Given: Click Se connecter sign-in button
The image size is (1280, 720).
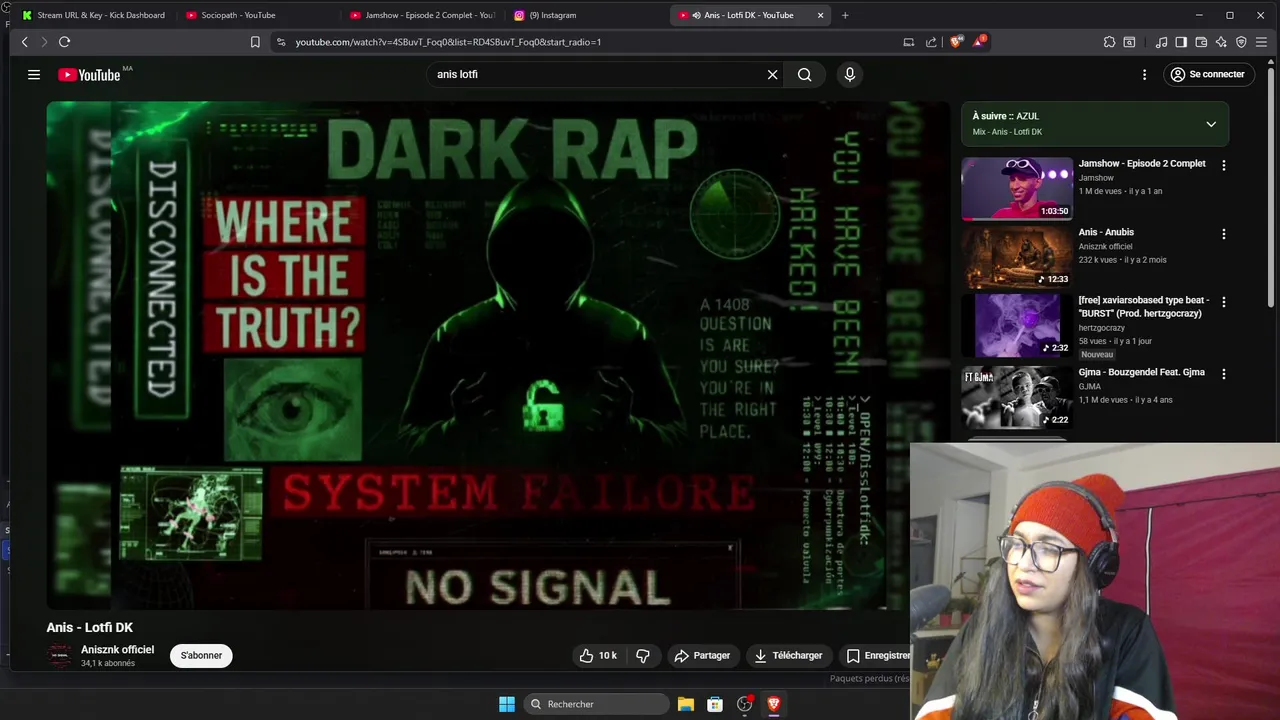Looking at the screenshot, I should [x=1207, y=74].
